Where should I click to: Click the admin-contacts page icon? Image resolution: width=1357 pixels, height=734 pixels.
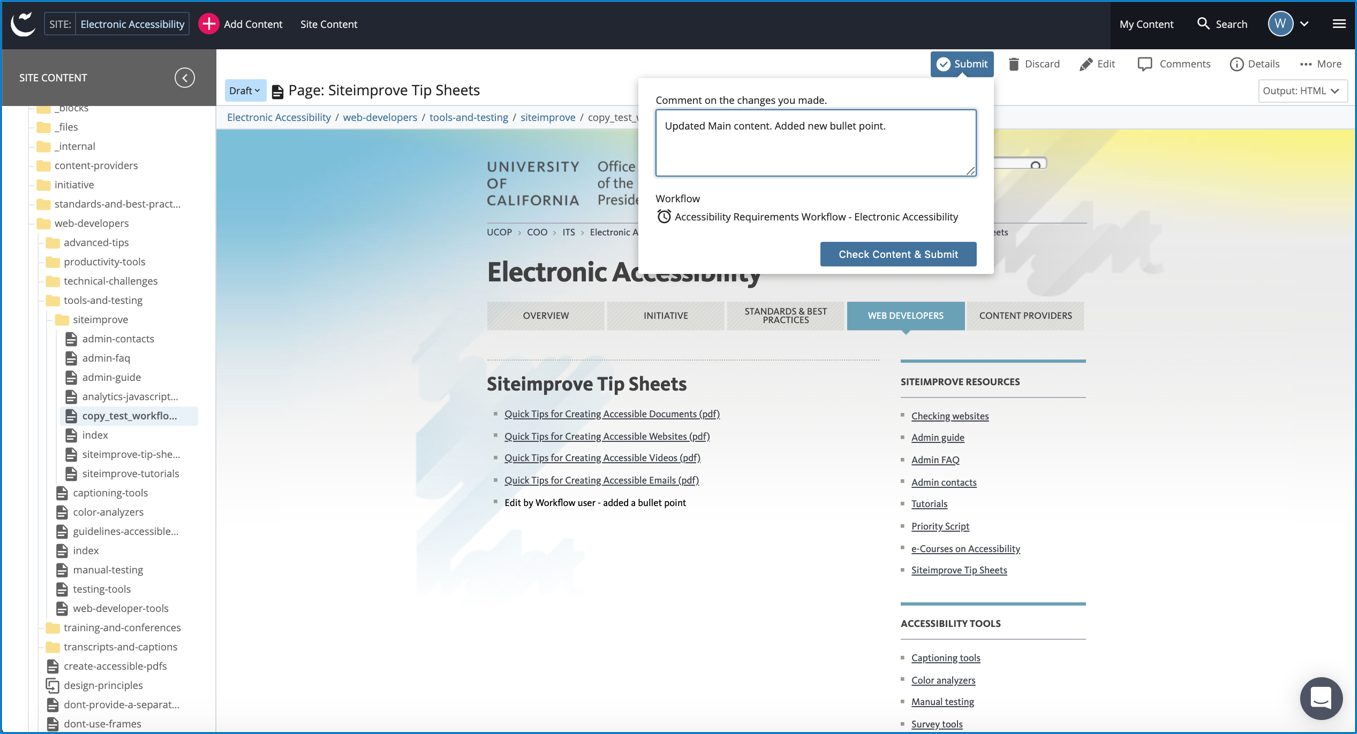[x=71, y=339]
